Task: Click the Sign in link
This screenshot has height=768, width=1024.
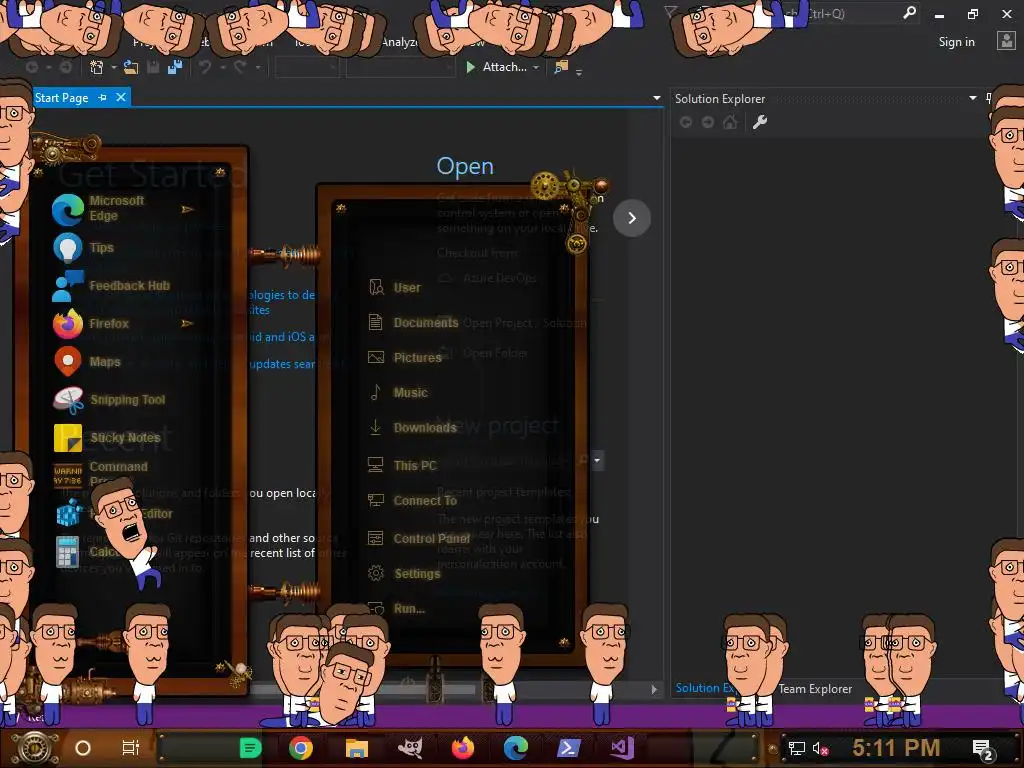Action: [x=957, y=42]
